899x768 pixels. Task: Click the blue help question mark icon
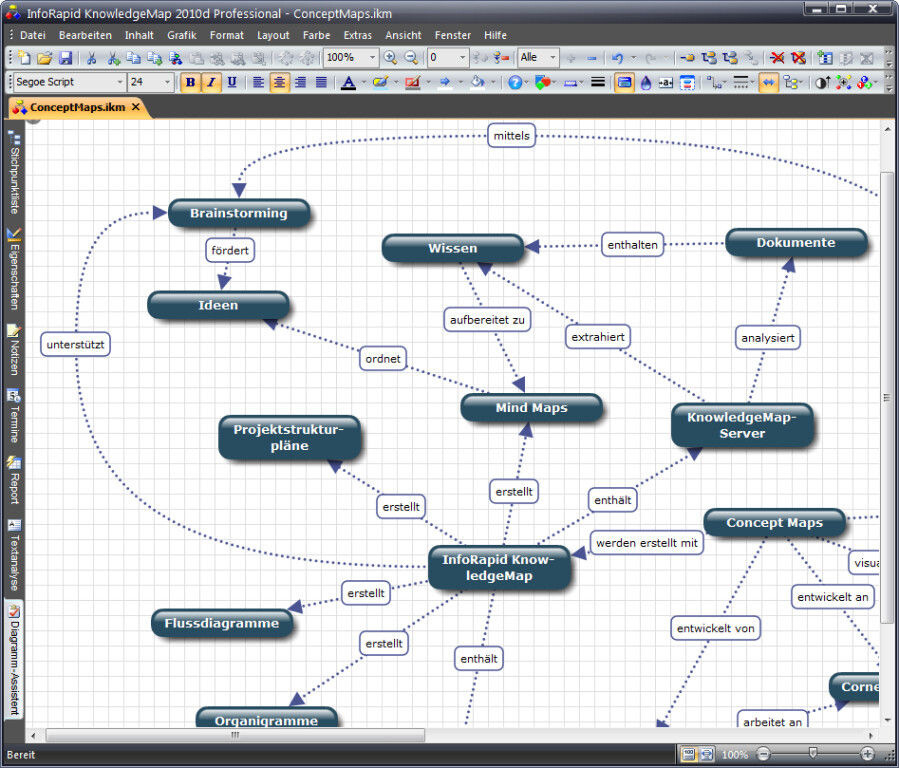pos(515,83)
